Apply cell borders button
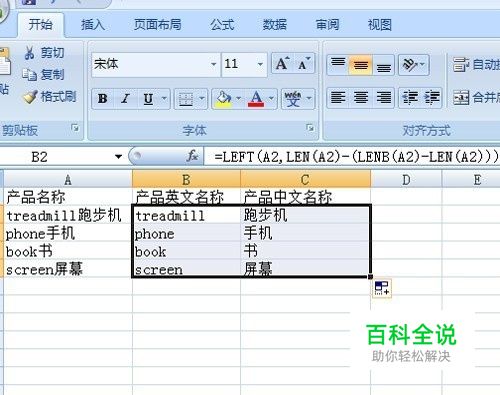This screenshot has height=395, width=500. (x=186, y=99)
